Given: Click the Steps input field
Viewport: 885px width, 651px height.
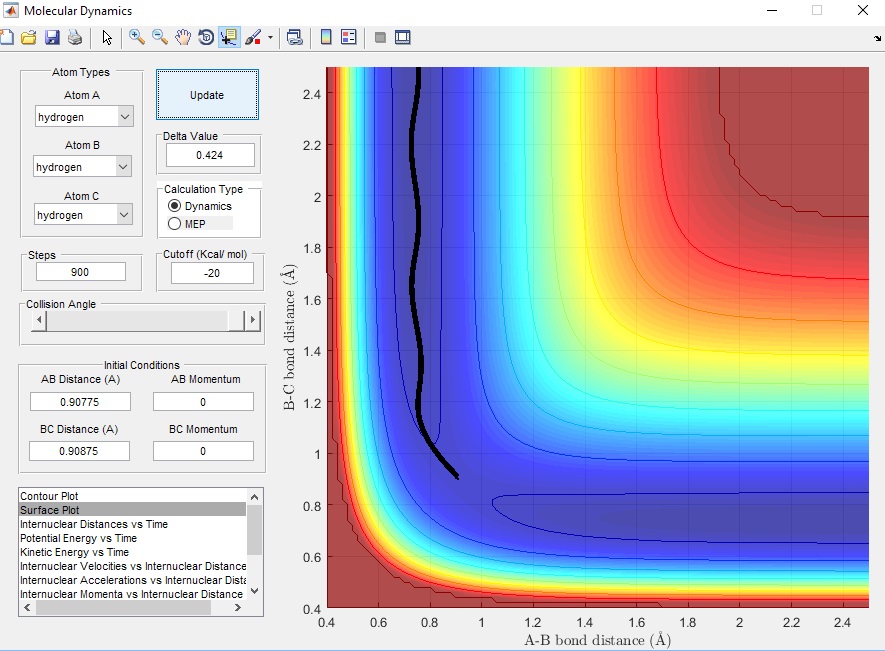Looking at the screenshot, I should point(81,272).
